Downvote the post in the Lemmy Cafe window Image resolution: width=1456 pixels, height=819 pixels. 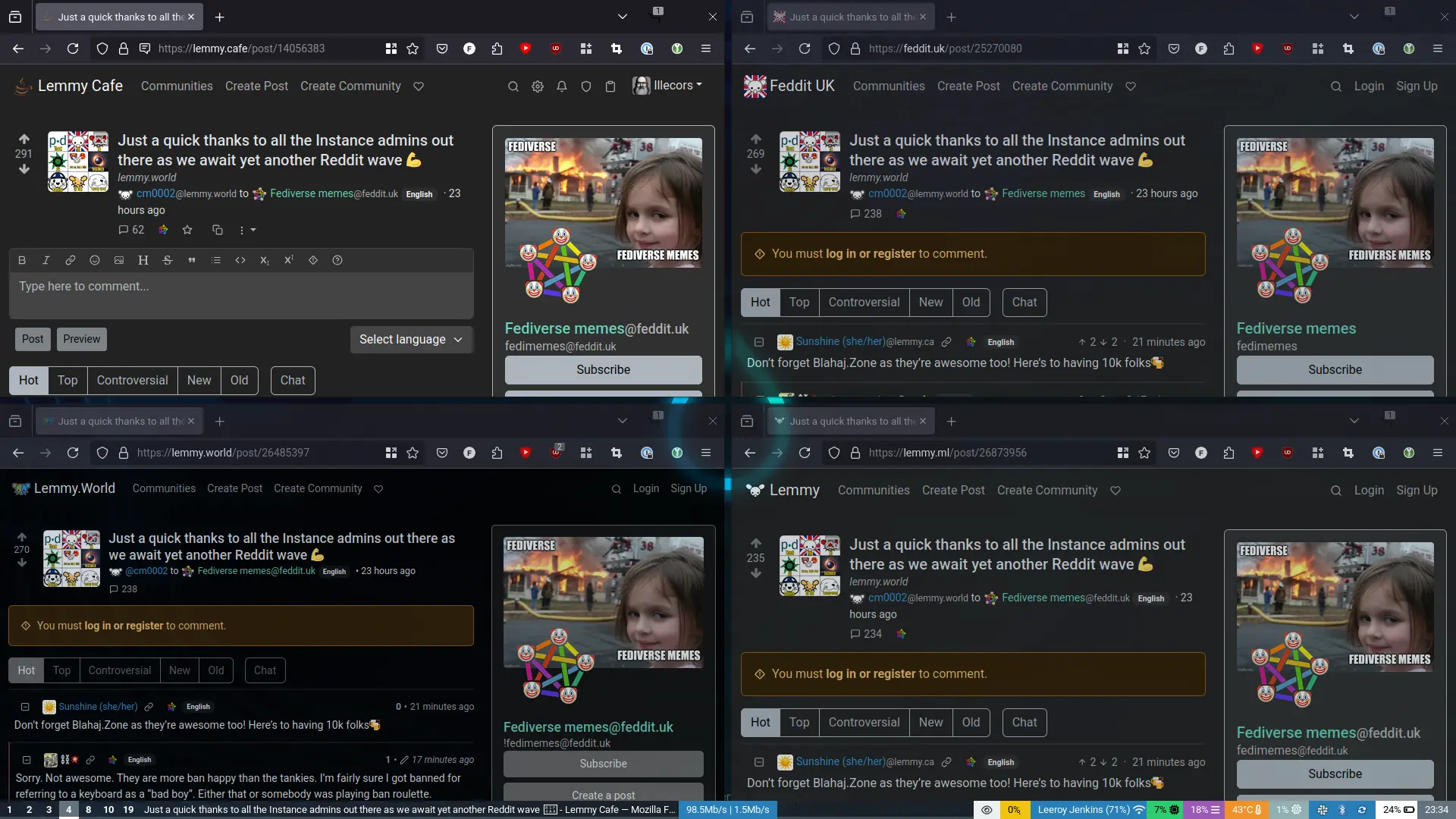(24, 169)
